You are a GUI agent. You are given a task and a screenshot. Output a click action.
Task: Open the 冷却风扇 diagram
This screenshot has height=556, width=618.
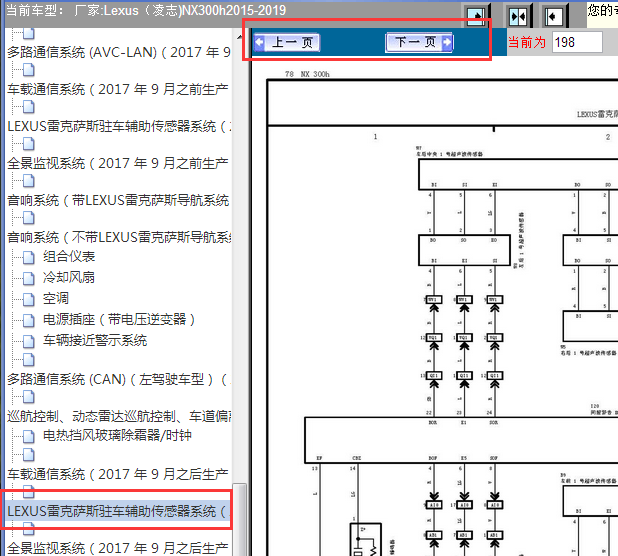69,278
